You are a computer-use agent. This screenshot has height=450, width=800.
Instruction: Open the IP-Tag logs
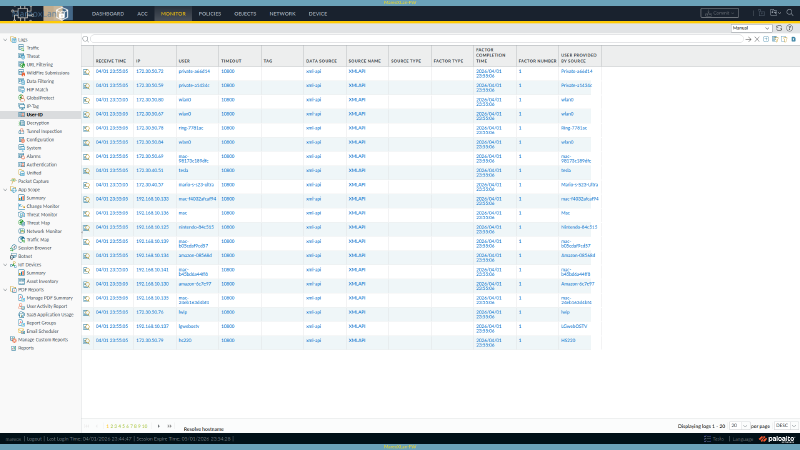(33, 106)
